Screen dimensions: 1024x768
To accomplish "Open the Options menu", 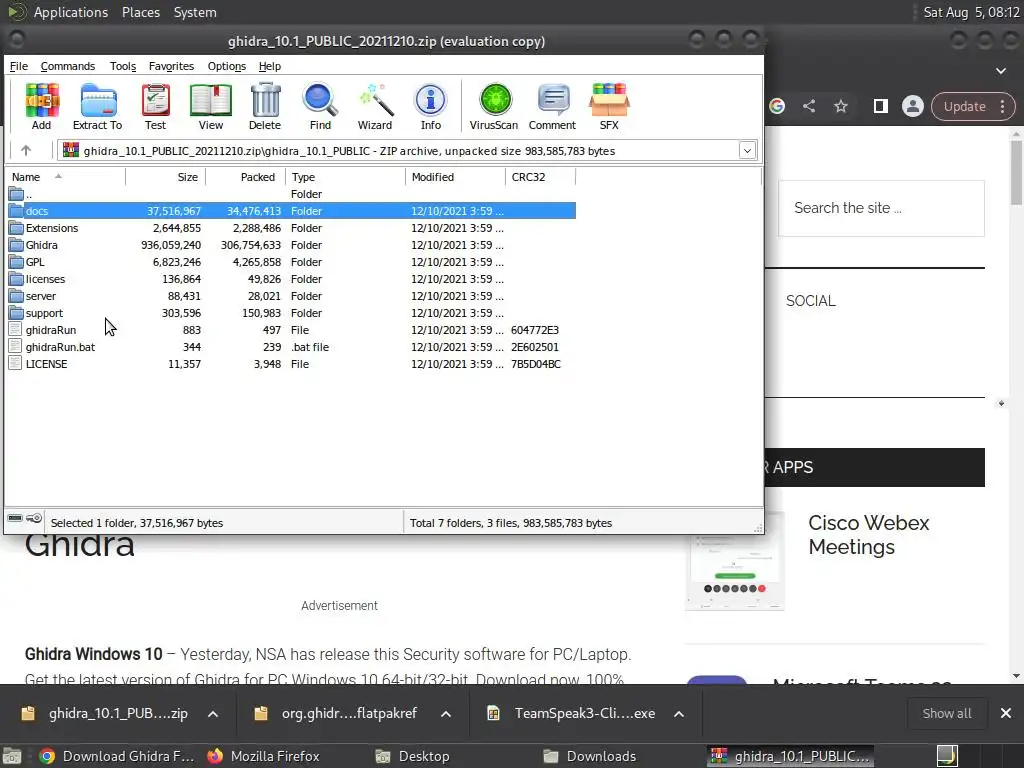I will tap(227, 66).
